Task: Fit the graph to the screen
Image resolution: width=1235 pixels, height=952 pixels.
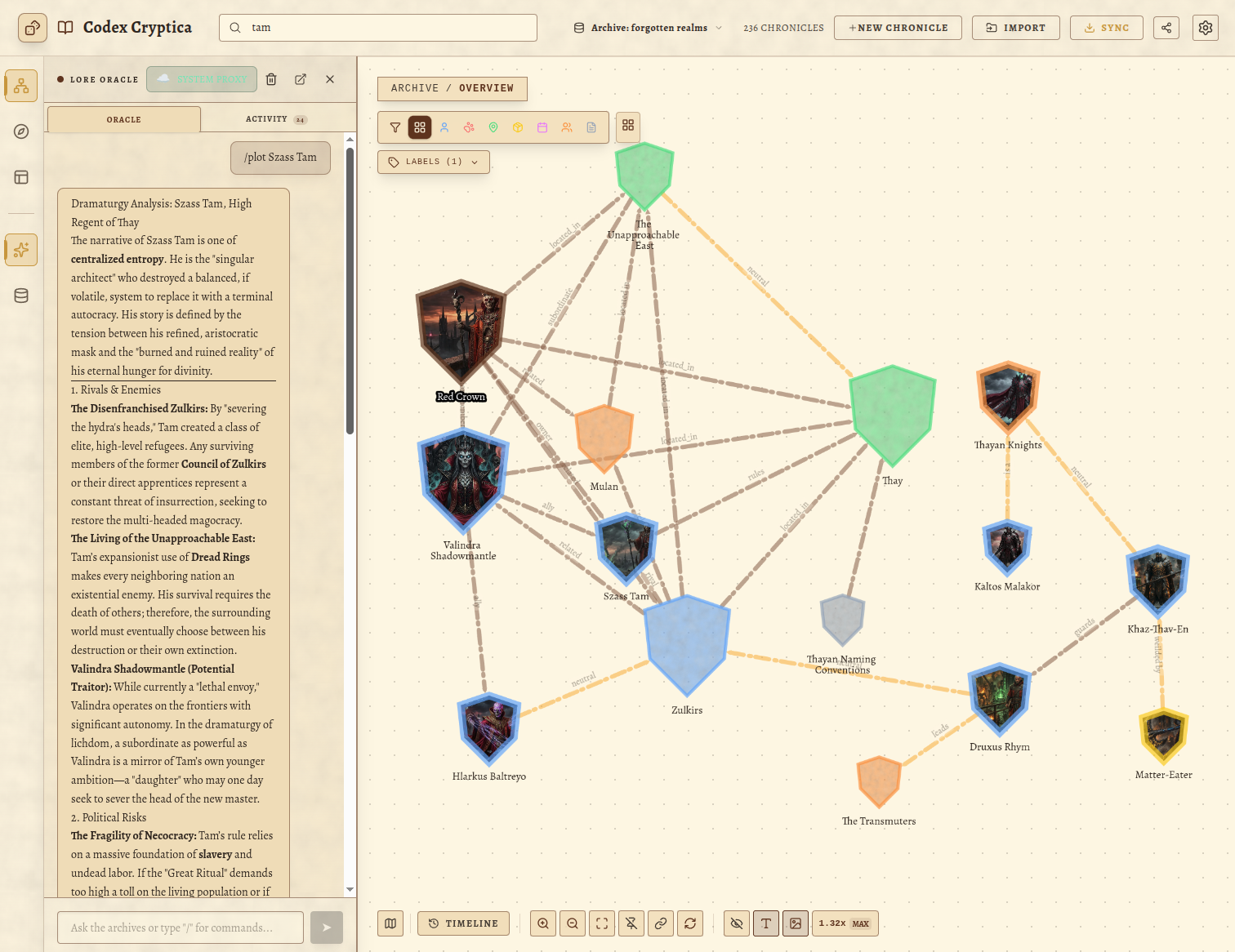Action: click(602, 923)
